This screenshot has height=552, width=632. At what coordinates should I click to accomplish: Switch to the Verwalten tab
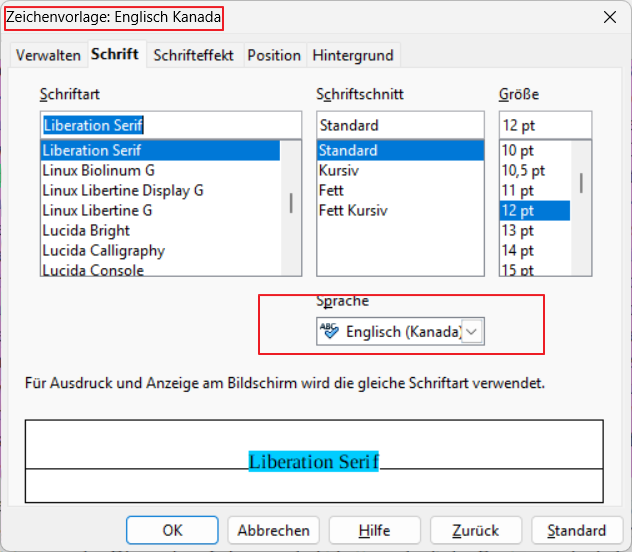pyautogui.click(x=48, y=55)
